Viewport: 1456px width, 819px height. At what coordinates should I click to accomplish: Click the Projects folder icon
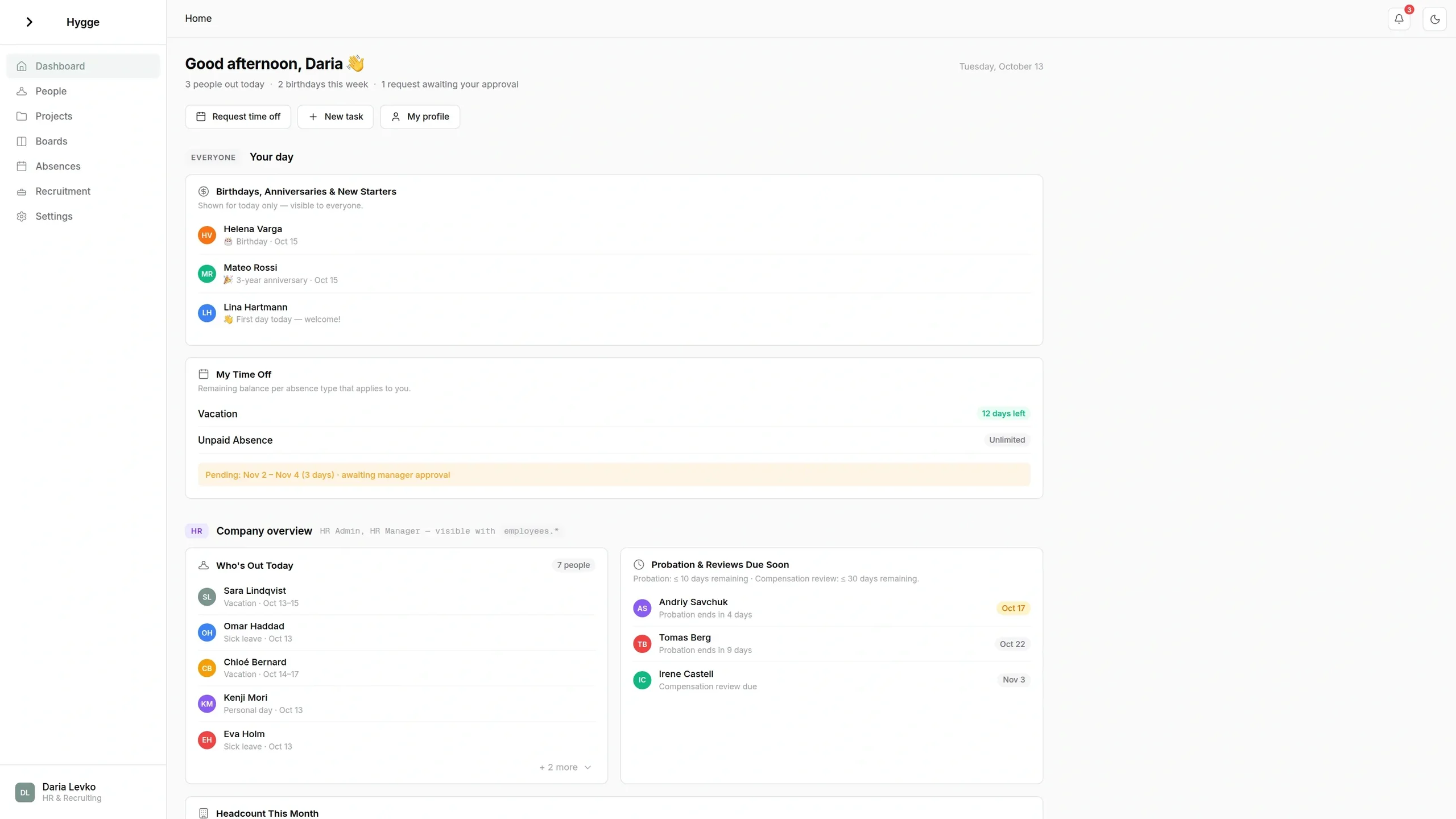pos(22,116)
